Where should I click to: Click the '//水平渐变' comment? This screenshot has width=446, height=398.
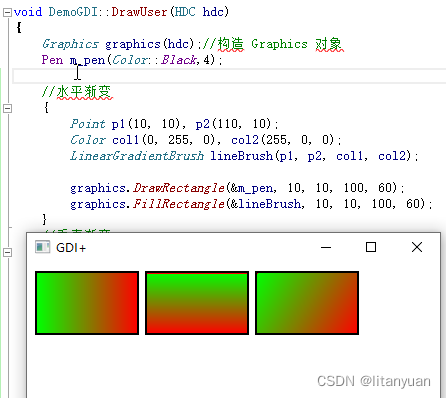click(77, 92)
